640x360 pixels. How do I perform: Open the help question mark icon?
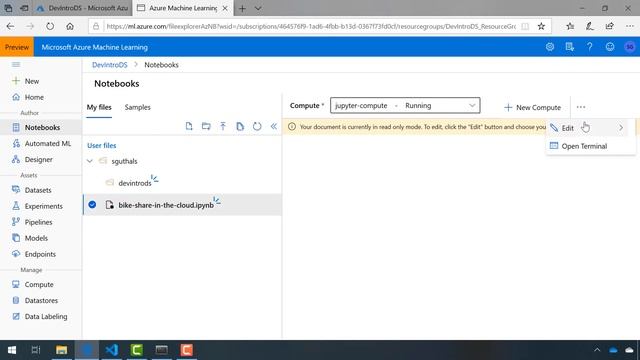point(590,47)
